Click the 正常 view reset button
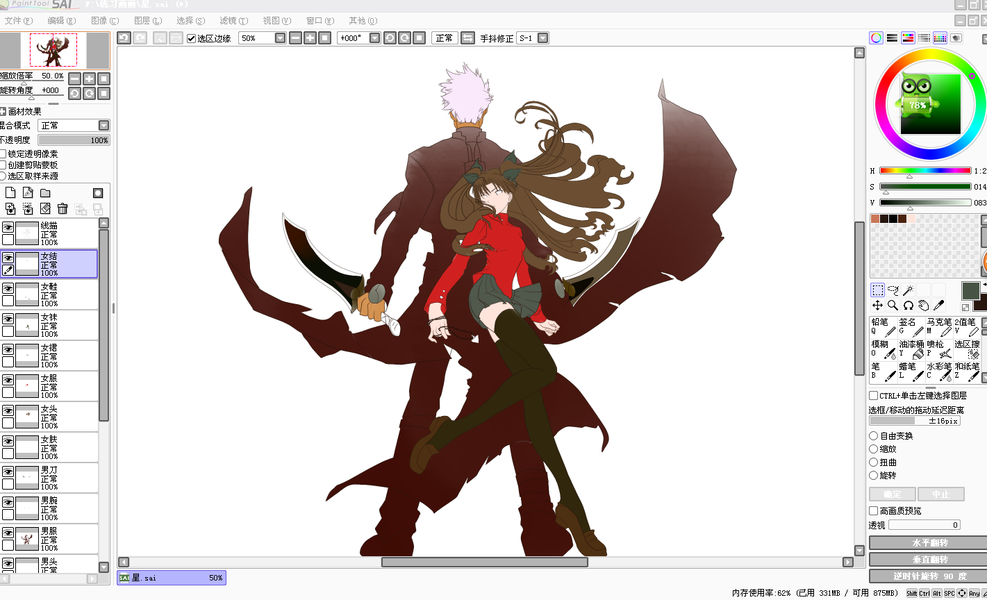This screenshot has width=987, height=600. coord(444,38)
